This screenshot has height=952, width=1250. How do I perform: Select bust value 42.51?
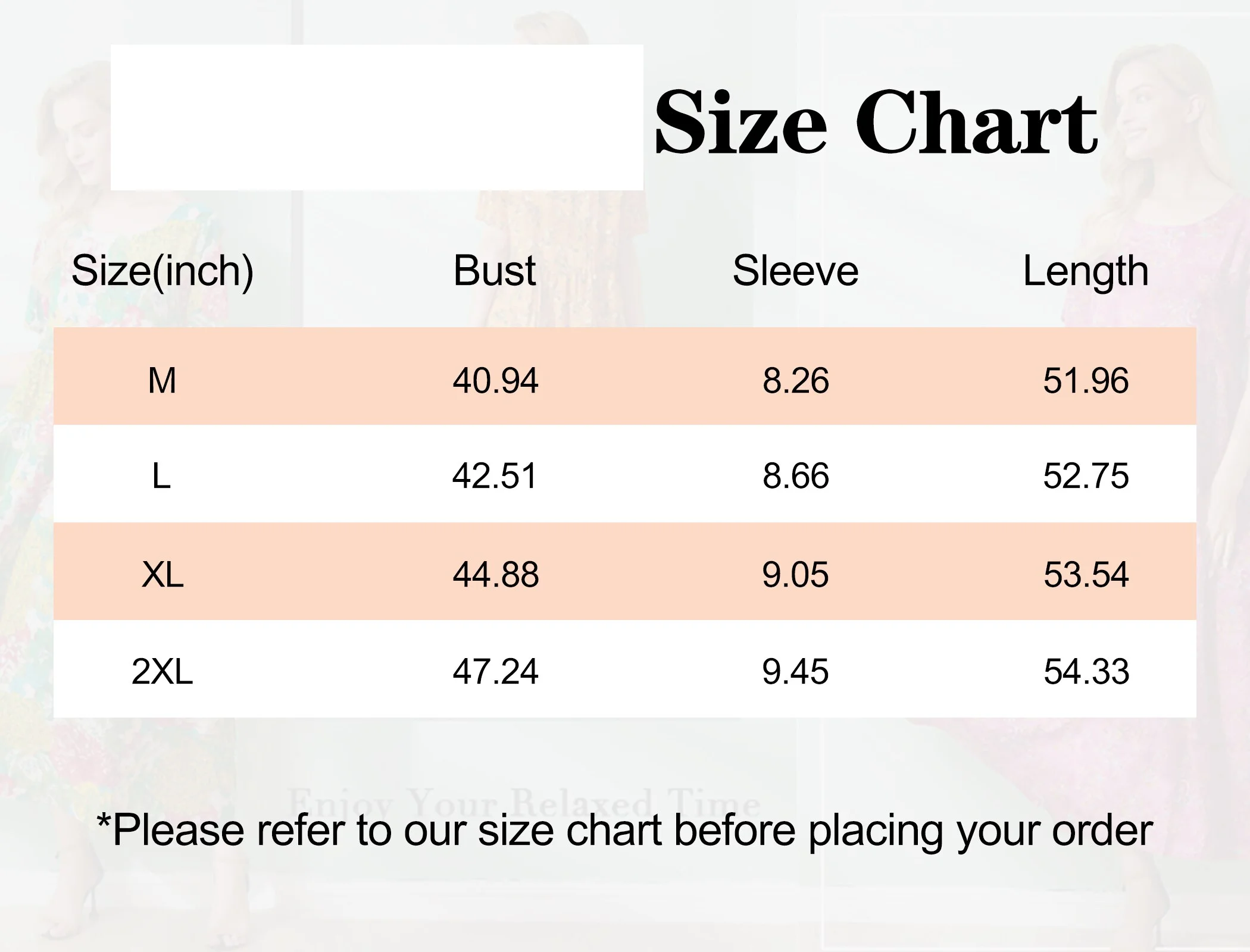(x=495, y=476)
